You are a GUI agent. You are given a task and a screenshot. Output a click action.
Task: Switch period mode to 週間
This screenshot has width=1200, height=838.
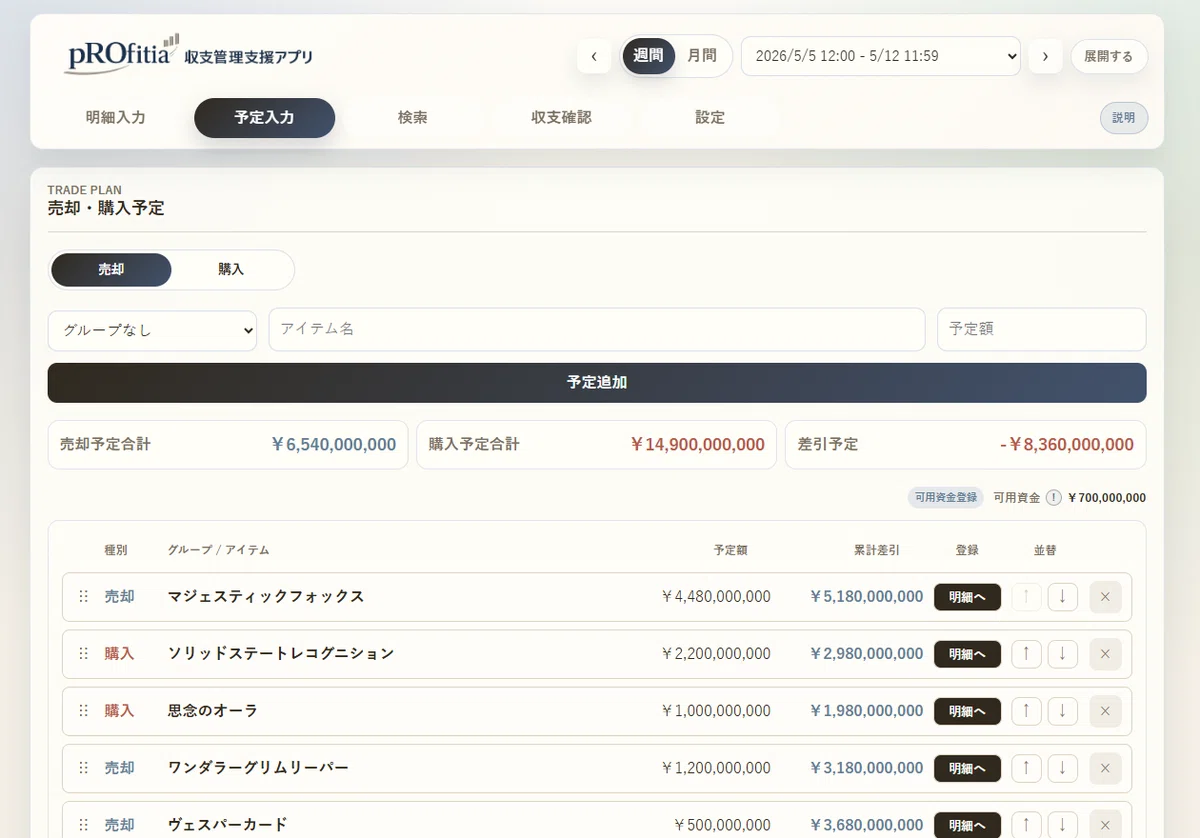pos(648,56)
